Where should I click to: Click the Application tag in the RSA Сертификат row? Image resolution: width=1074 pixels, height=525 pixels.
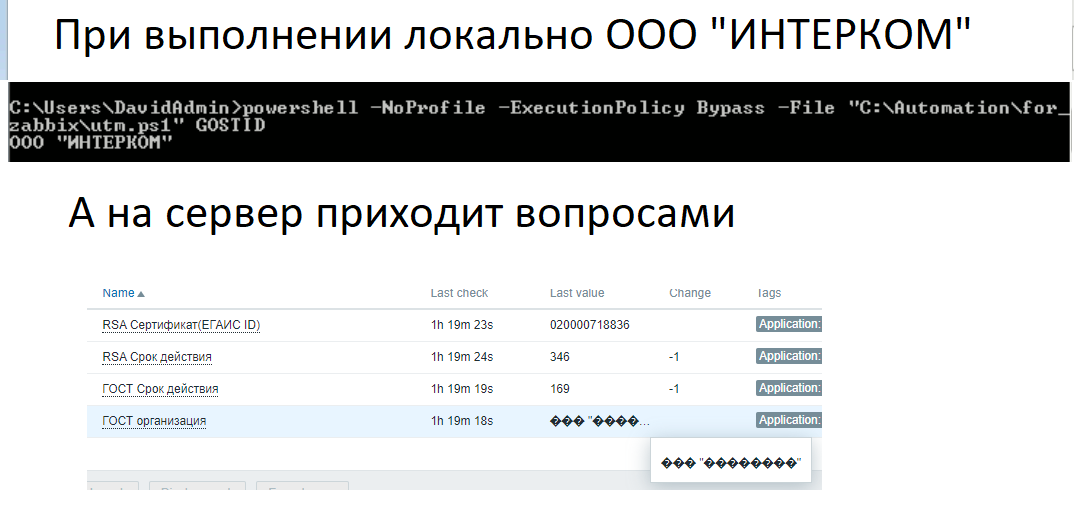788,324
